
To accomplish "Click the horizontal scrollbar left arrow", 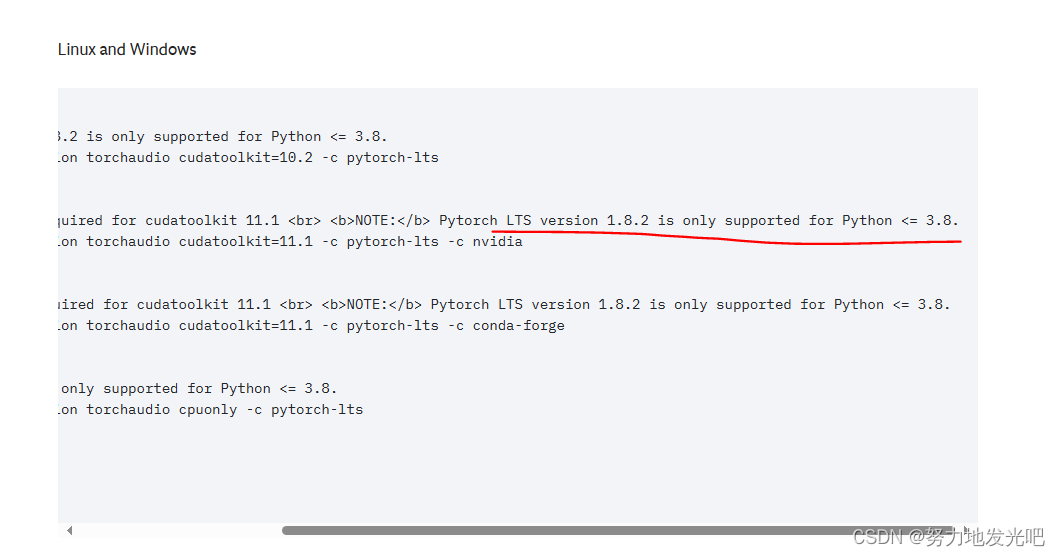I will (x=69, y=530).
